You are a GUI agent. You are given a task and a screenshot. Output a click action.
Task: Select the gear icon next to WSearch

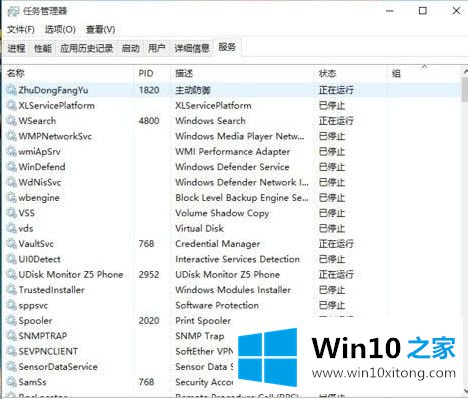coord(11,121)
